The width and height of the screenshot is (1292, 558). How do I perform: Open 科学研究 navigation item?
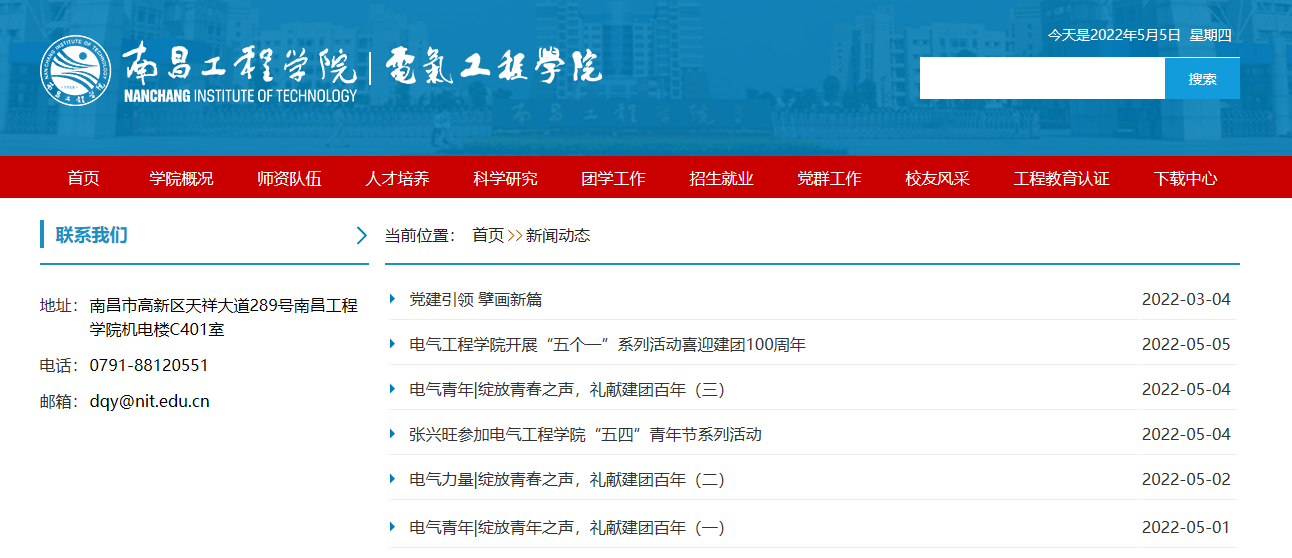click(505, 179)
